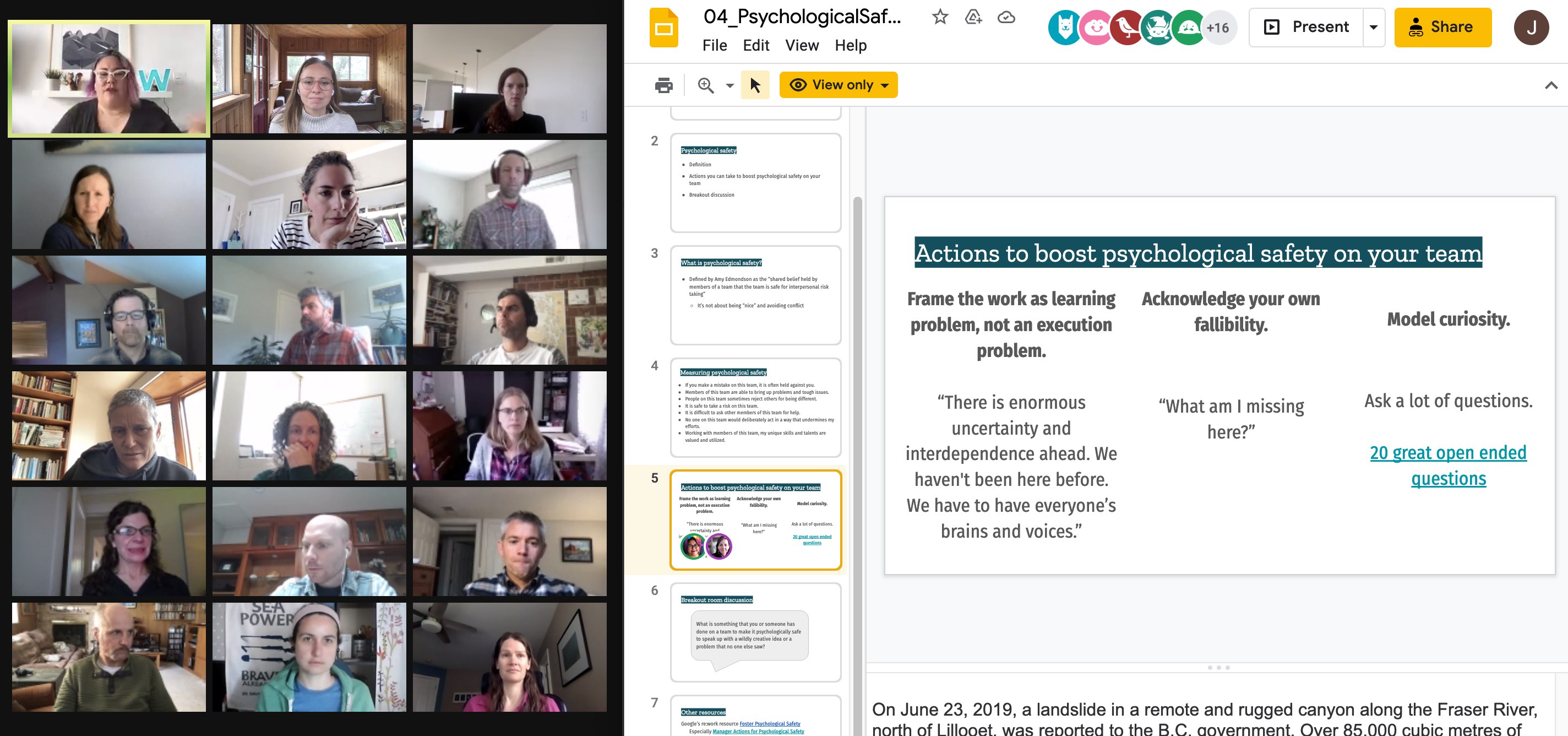Select the video with SEA POWER poster

tap(309, 657)
